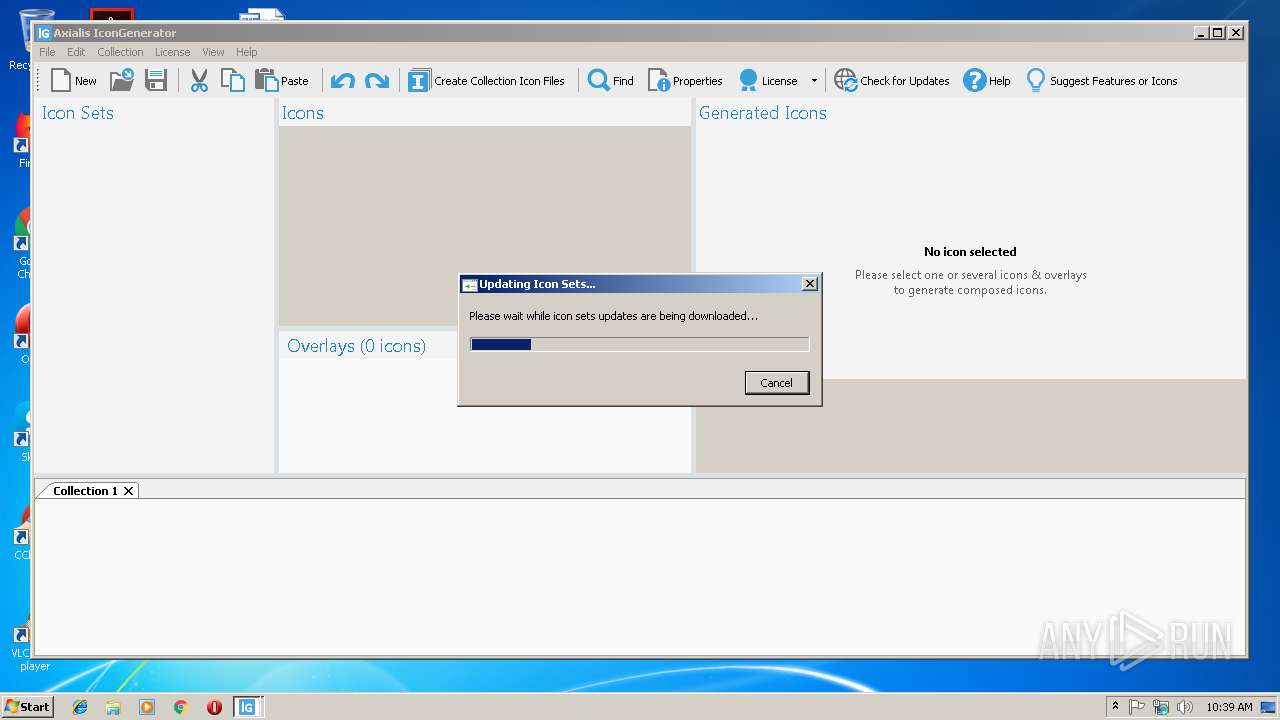Viewport: 1280px width, 720px height.
Task: Click the Icon Sets panel header
Action: pos(78,113)
